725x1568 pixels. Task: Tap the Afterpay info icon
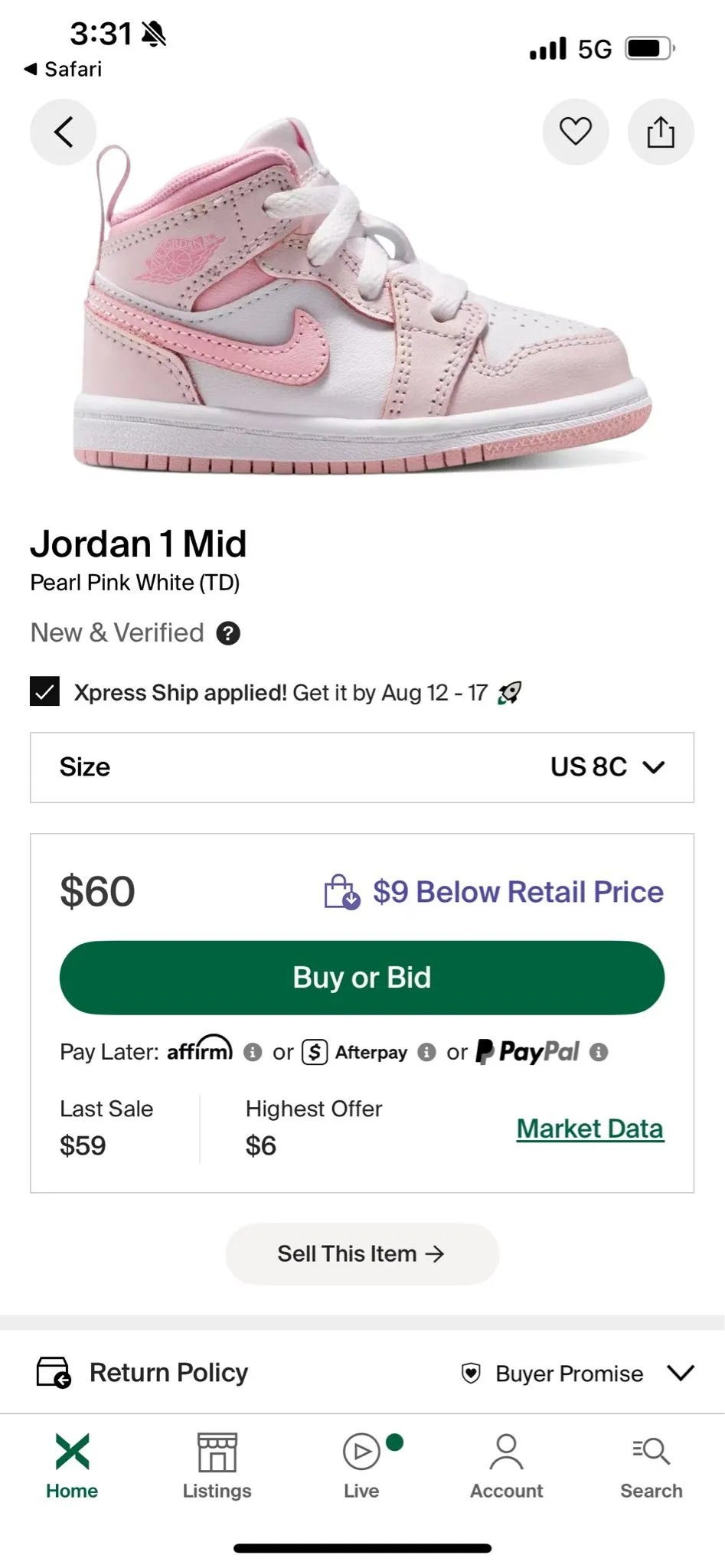point(426,1052)
